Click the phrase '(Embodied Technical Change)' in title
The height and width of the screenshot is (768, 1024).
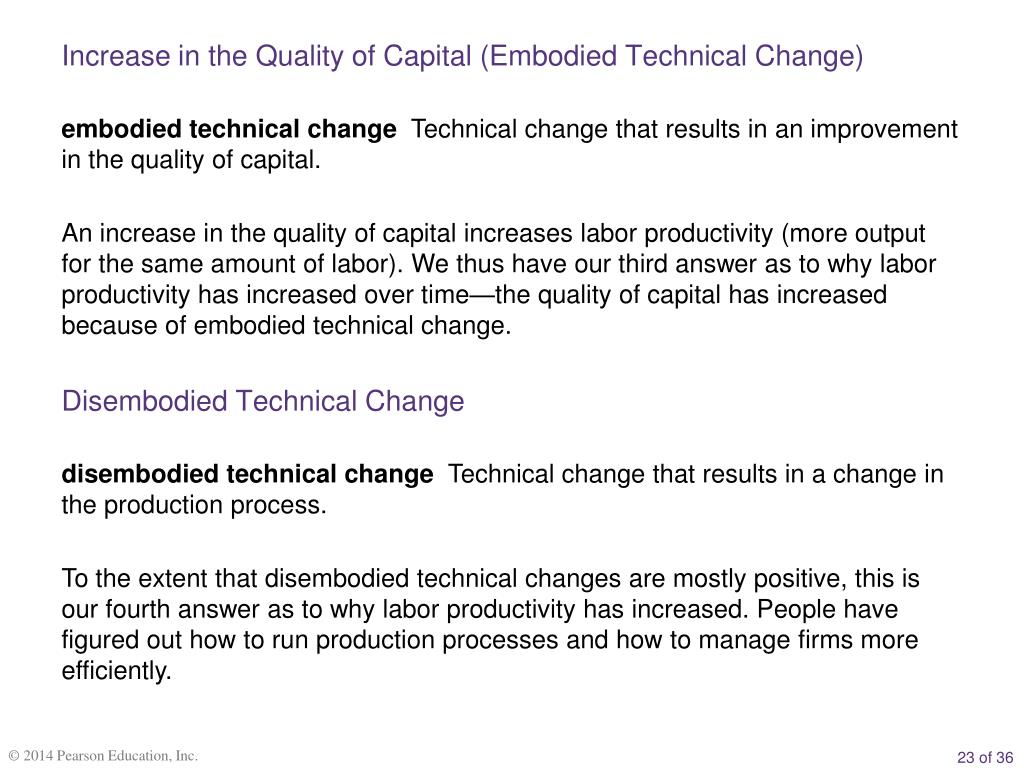pos(671,56)
